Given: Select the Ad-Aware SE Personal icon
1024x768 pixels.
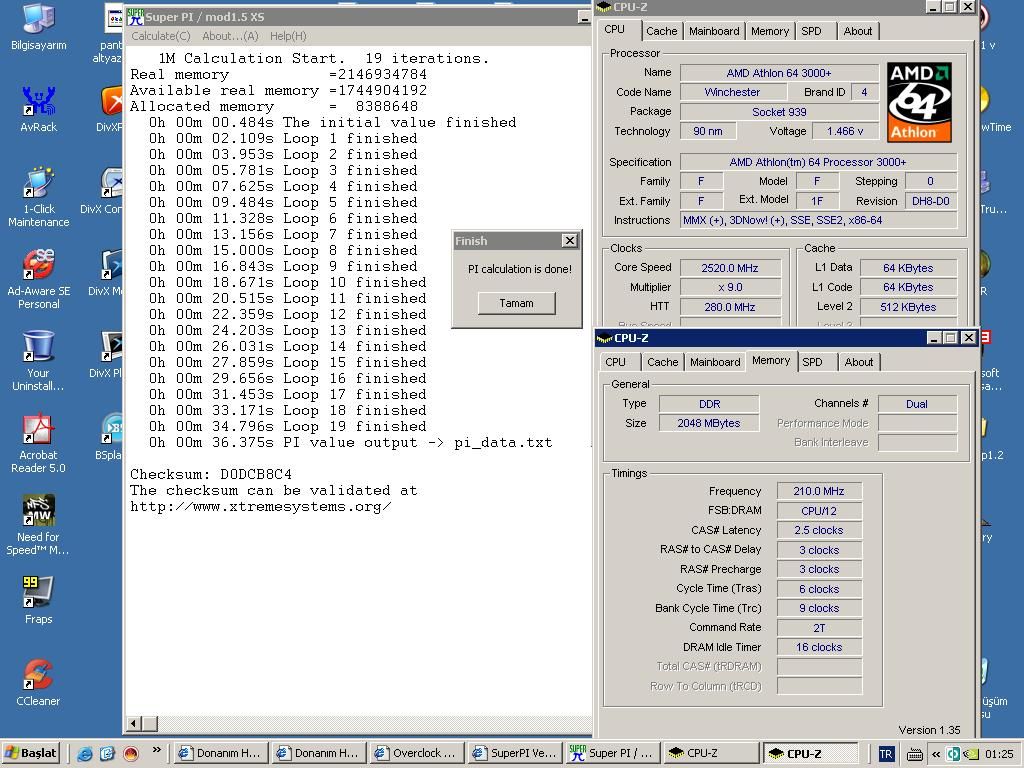Looking at the screenshot, I should [x=39, y=278].
